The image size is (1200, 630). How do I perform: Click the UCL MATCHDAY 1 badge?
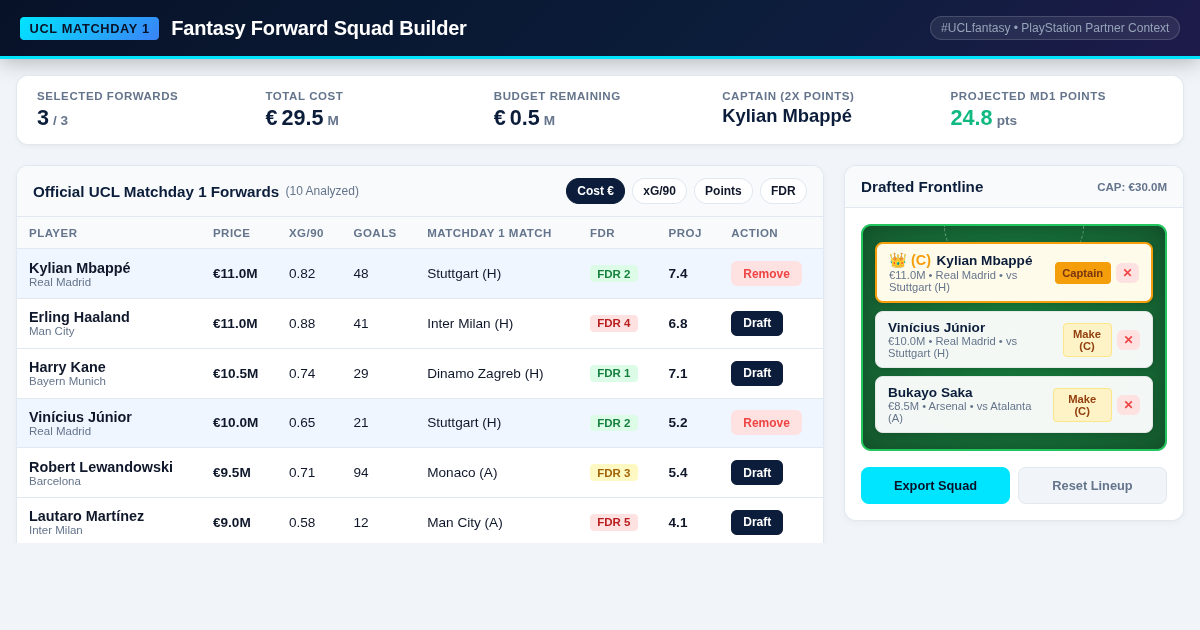[89, 28]
